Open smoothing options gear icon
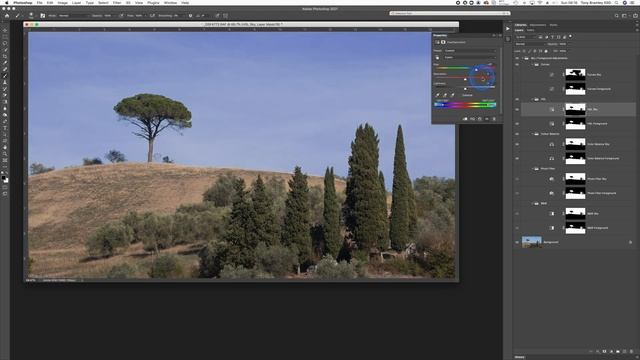This screenshot has width=640, height=360. 190,16
